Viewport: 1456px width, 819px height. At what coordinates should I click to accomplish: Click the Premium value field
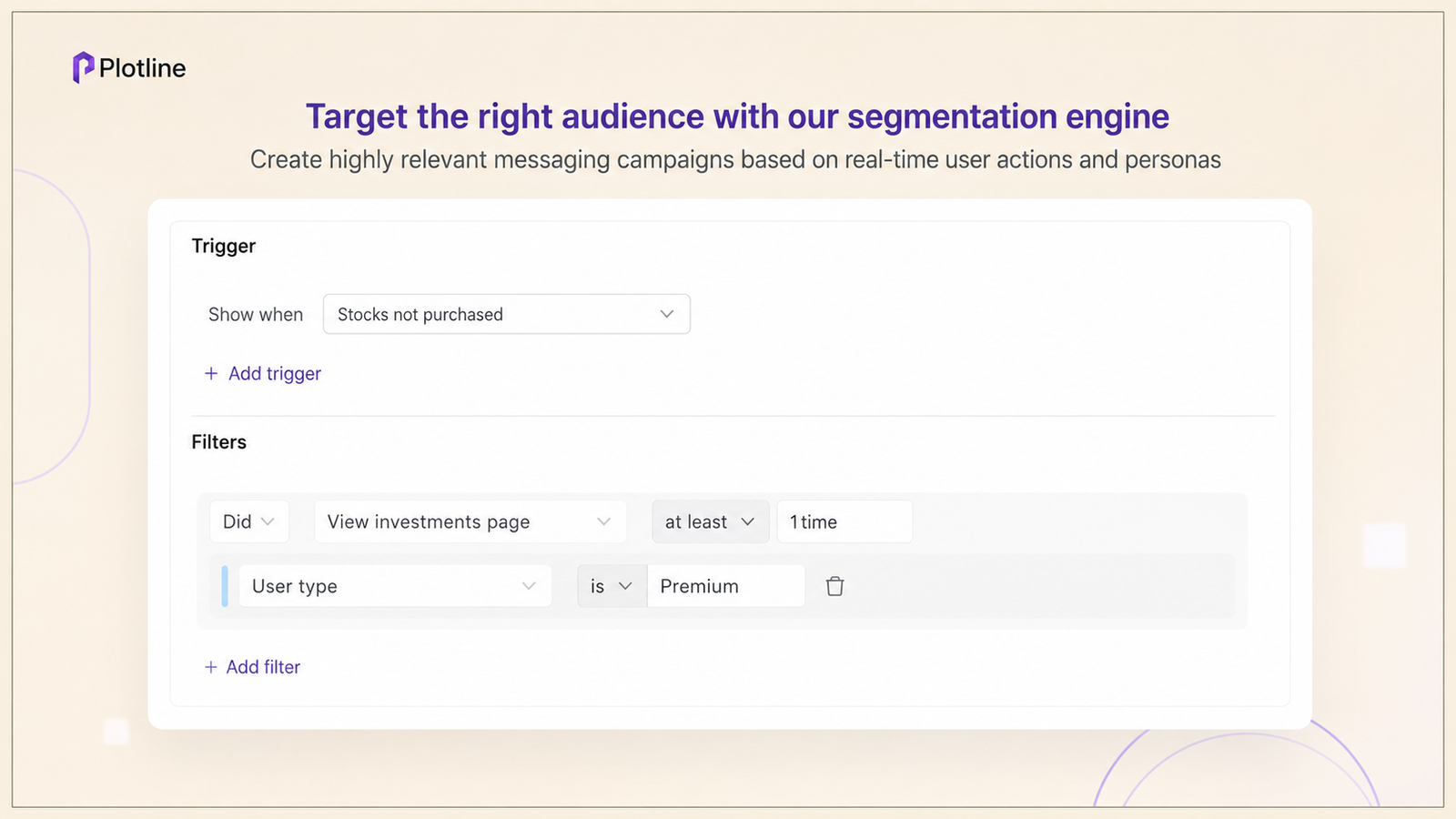pyautogui.click(x=725, y=586)
